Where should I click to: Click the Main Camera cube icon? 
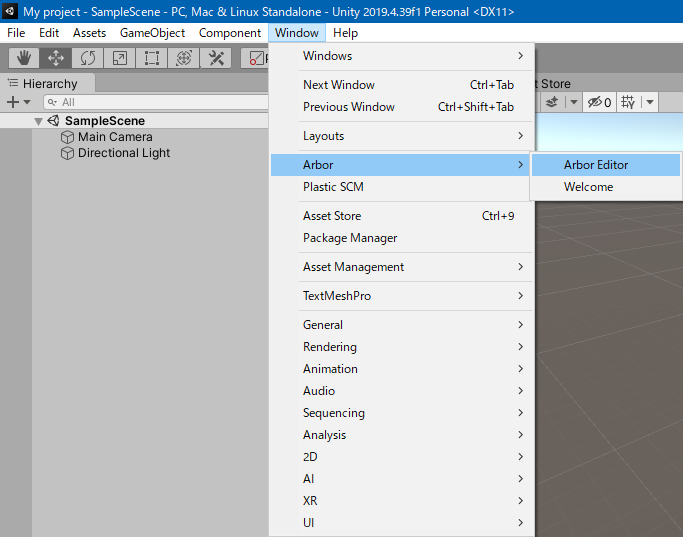68,137
